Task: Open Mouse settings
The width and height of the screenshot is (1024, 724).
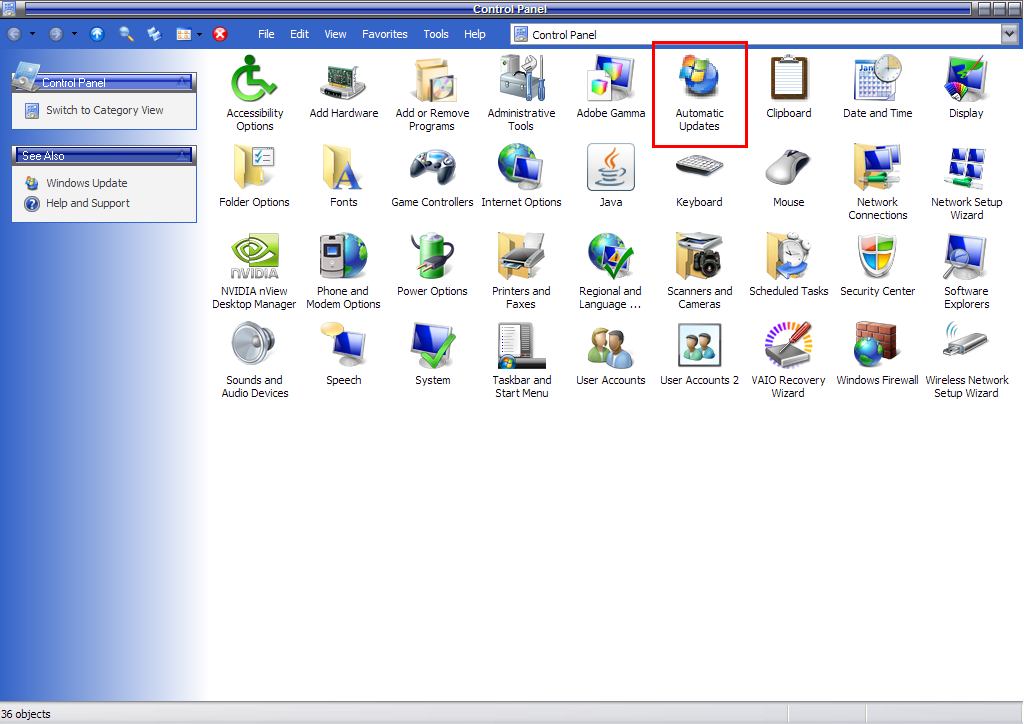Action: pos(788,168)
